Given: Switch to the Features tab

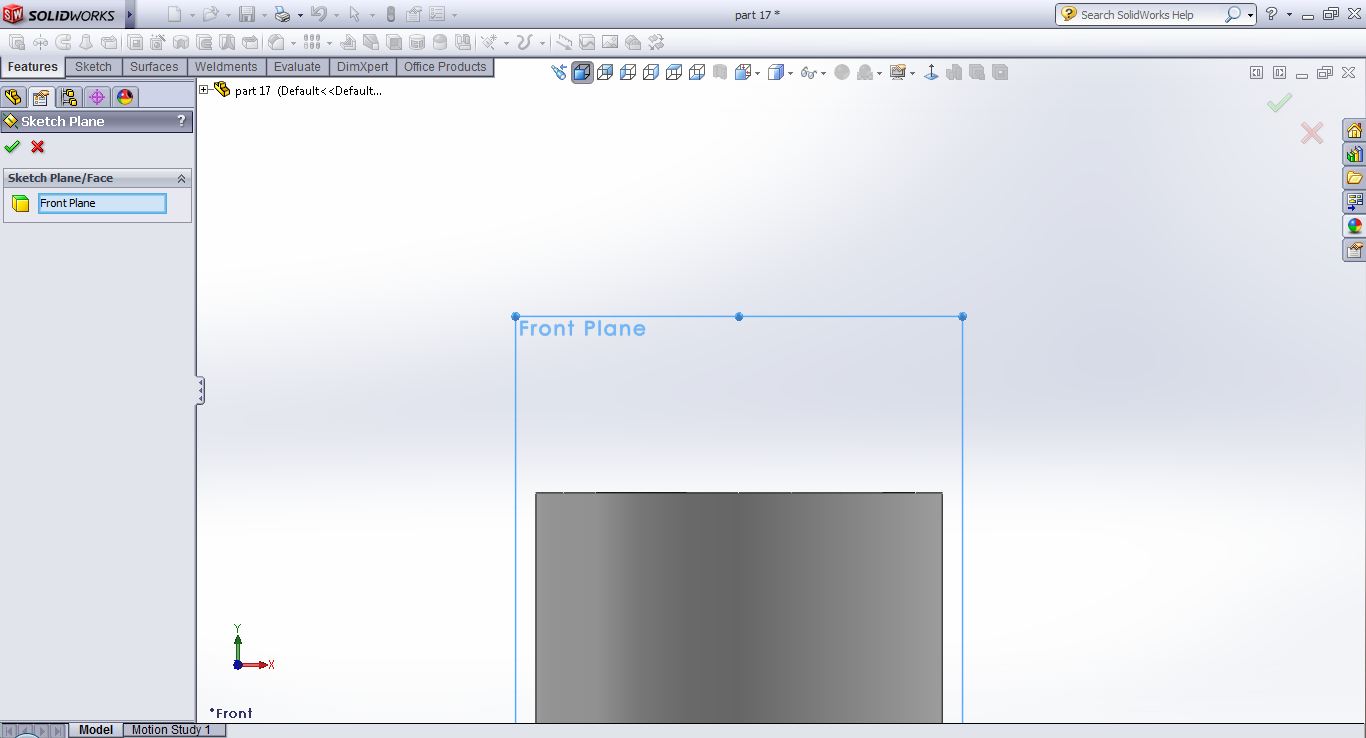Looking at the screenshot, I should coord(33,67).
